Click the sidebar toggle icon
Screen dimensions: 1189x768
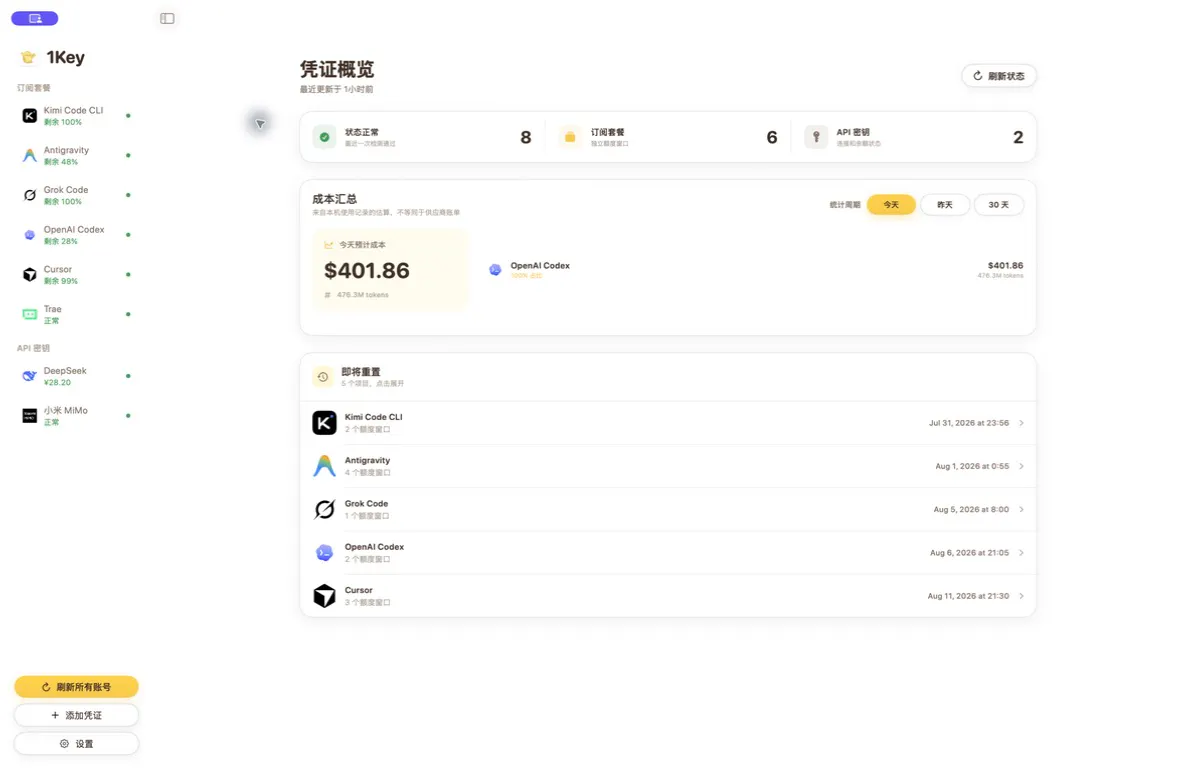point(167,18)
